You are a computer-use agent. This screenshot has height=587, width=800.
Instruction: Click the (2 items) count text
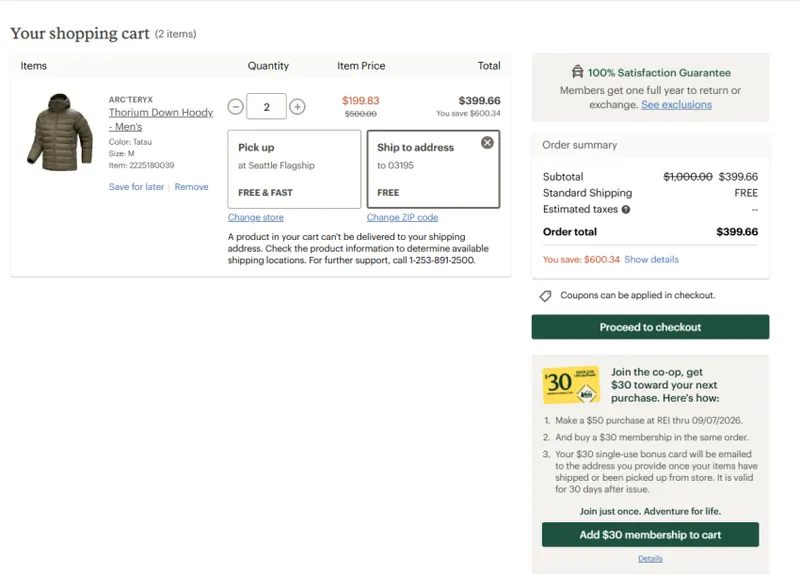(176, 34)
